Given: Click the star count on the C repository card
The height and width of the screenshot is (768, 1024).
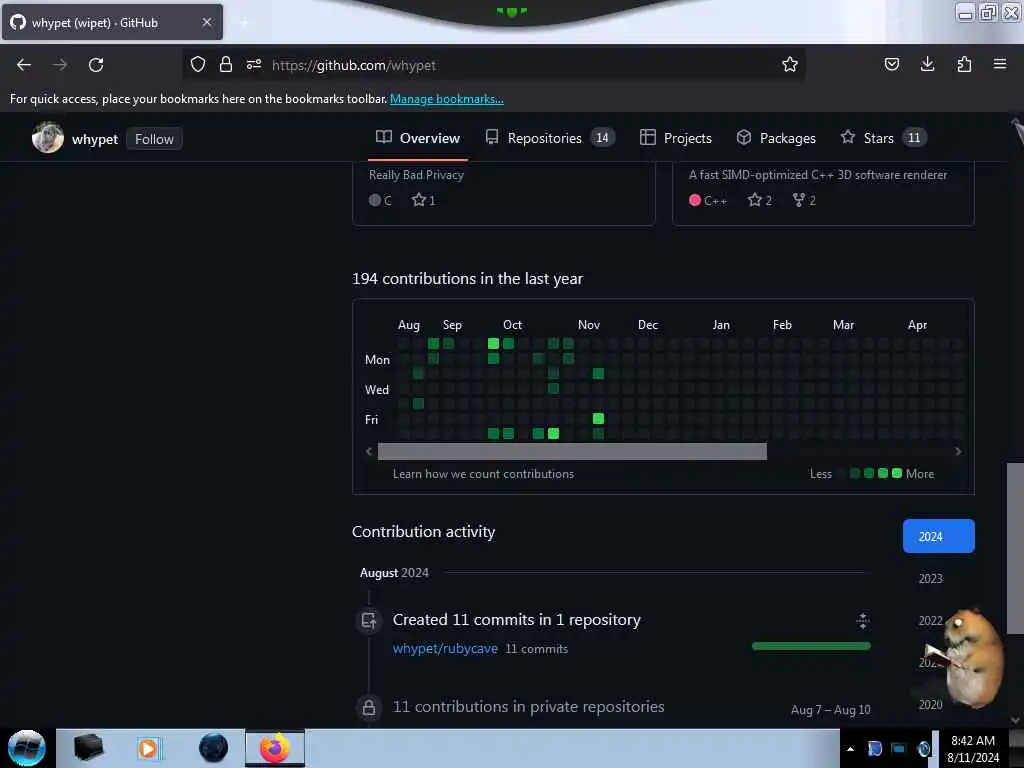Looking at the screenshot, I should [x=423, y=200].
